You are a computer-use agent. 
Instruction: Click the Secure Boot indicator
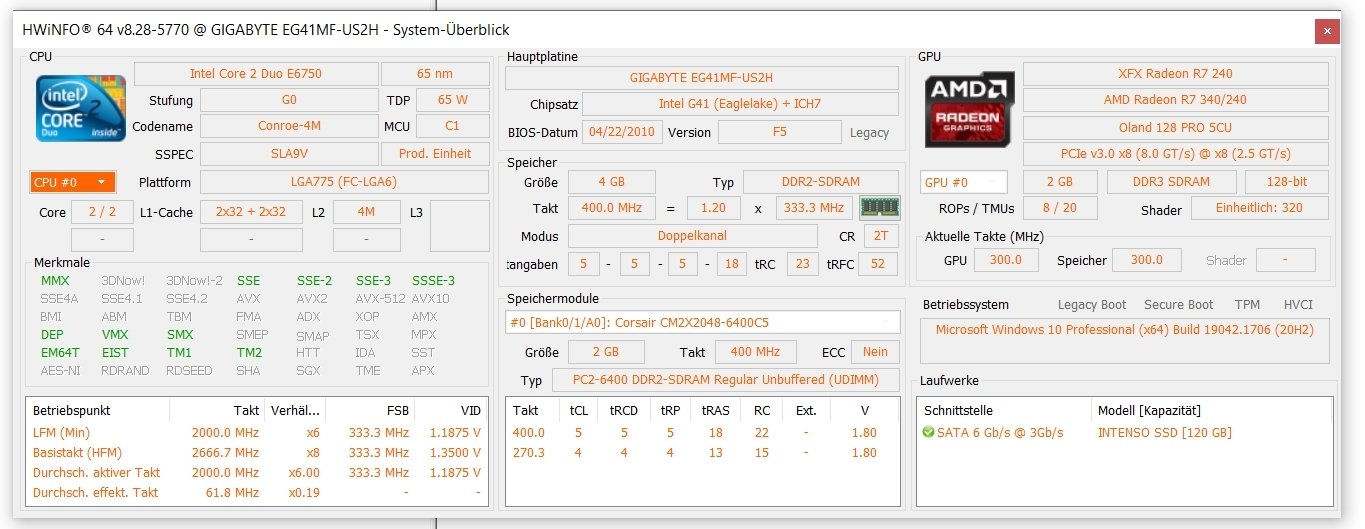(x=1179, y=305)
